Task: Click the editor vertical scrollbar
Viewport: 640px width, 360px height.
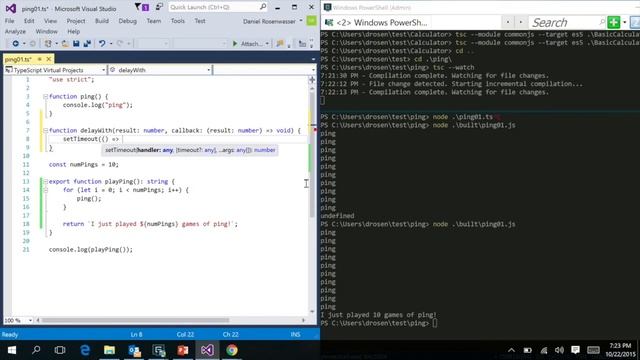Action: click(312, 200)
